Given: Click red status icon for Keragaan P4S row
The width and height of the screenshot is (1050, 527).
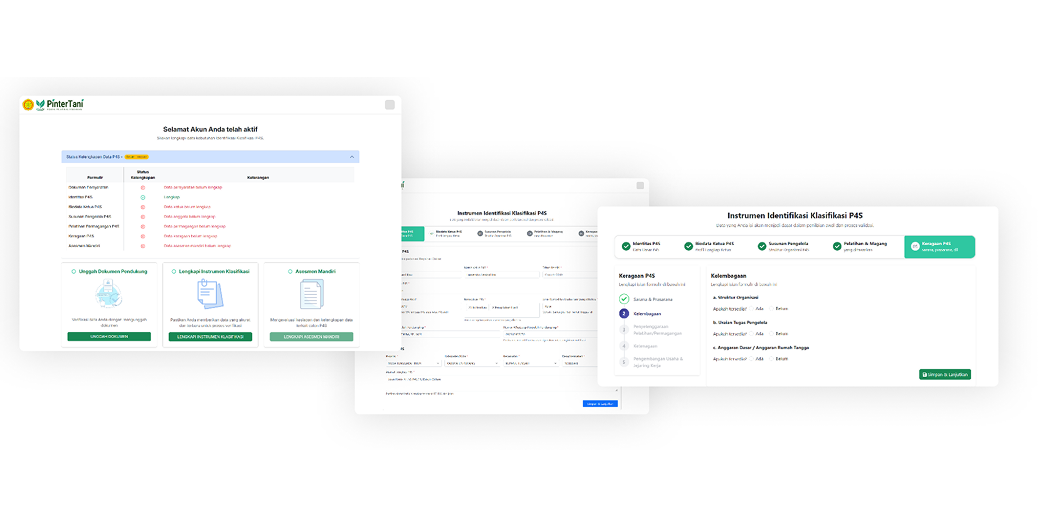Looking at the screenshot, I should pos(143,236).
